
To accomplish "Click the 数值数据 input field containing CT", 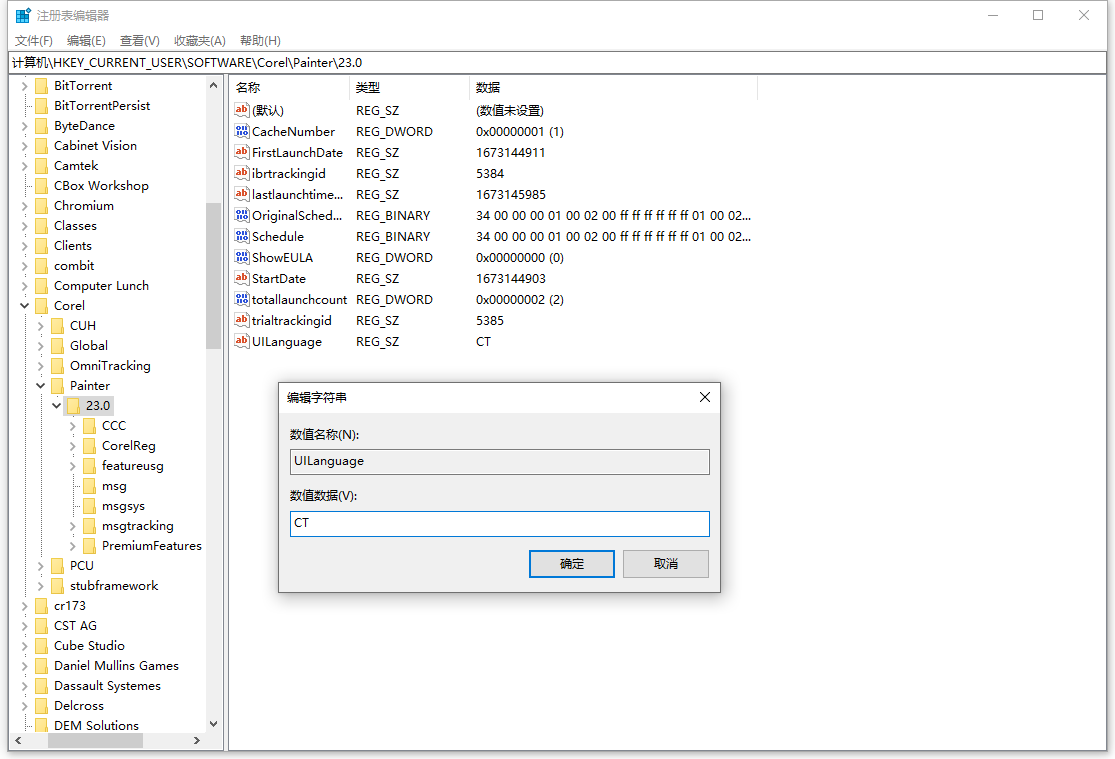I will pos(500,524).
